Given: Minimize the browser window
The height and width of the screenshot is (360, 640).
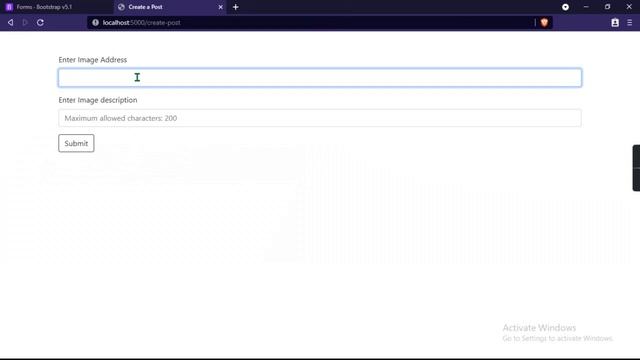Looking at the screenshot, I should (586, 7).
